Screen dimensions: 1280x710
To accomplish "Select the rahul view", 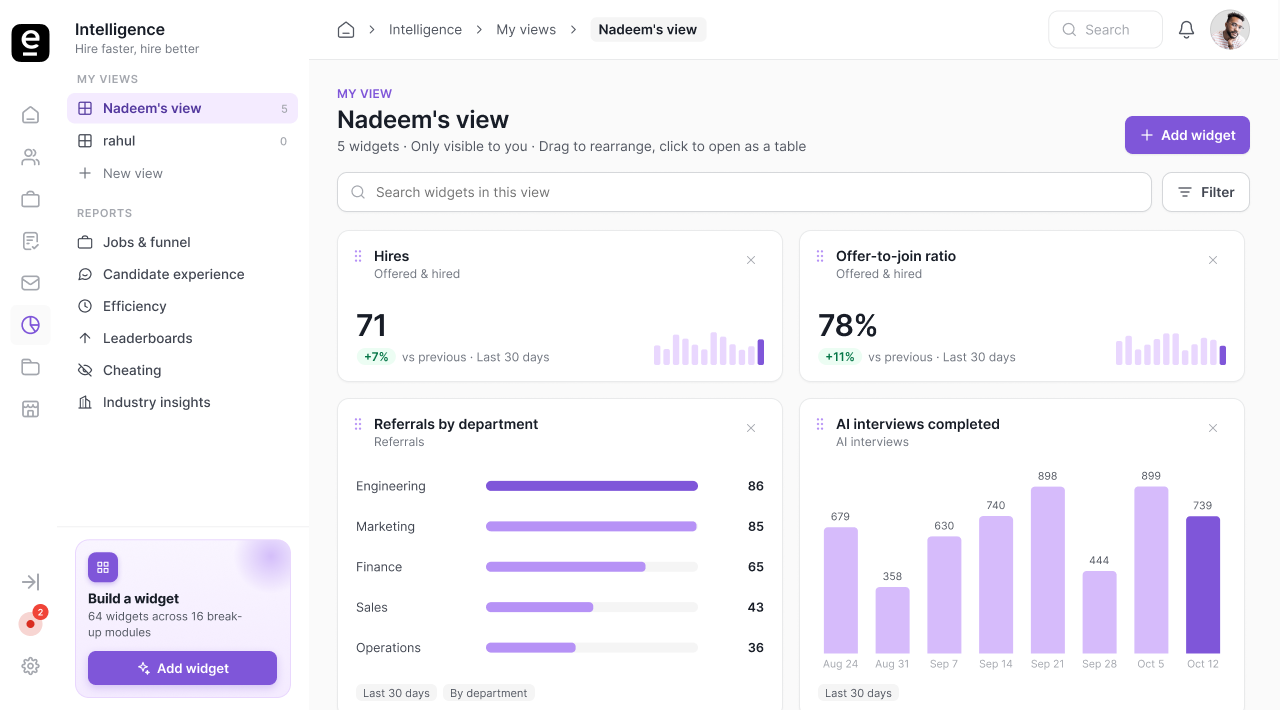I will coord(182,141).
